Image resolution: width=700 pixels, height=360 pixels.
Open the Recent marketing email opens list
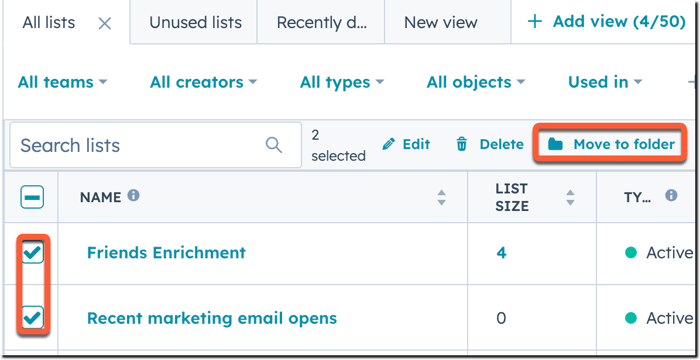click(x=212, y=318)
